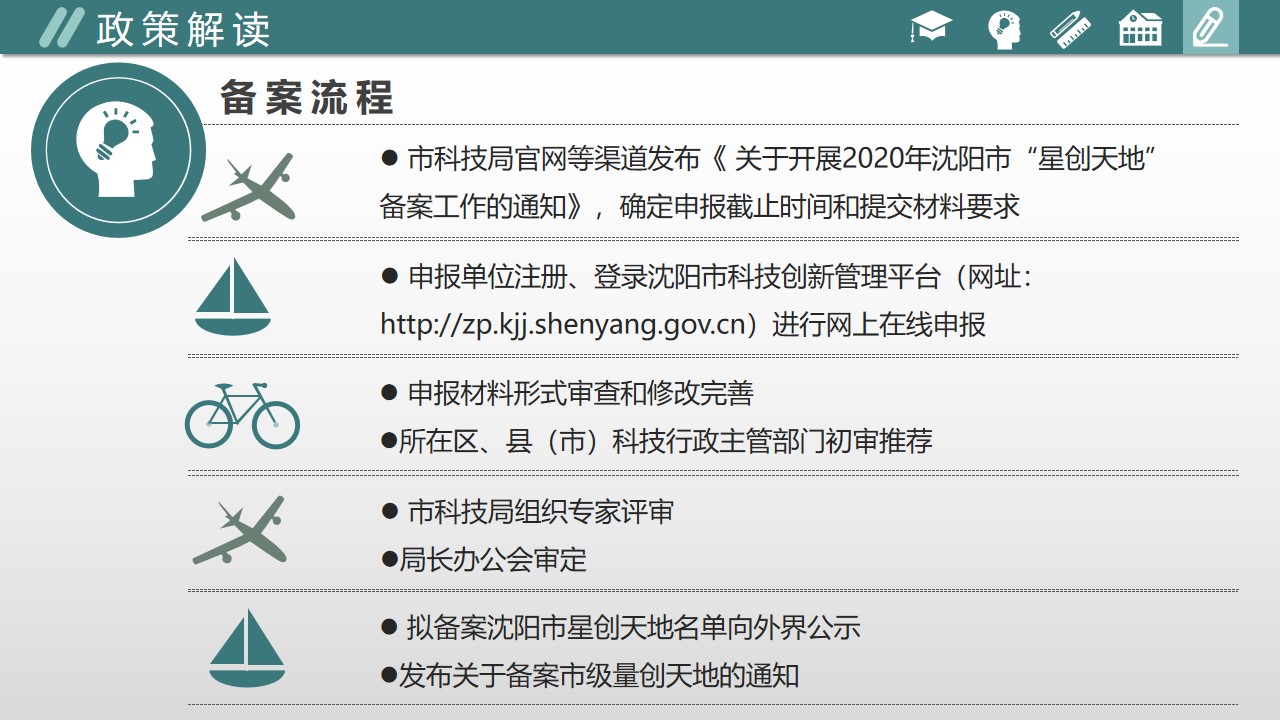The image size is (1280, 720).
Task: Click the graduation cap icon in header
Action: tap(932, 28)
